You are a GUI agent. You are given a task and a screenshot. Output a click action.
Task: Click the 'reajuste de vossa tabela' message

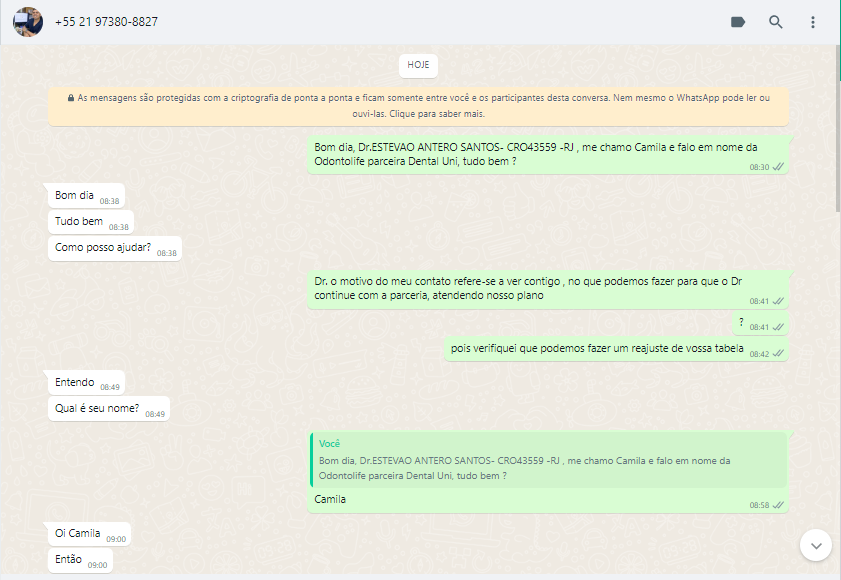[x=616, y=349]
